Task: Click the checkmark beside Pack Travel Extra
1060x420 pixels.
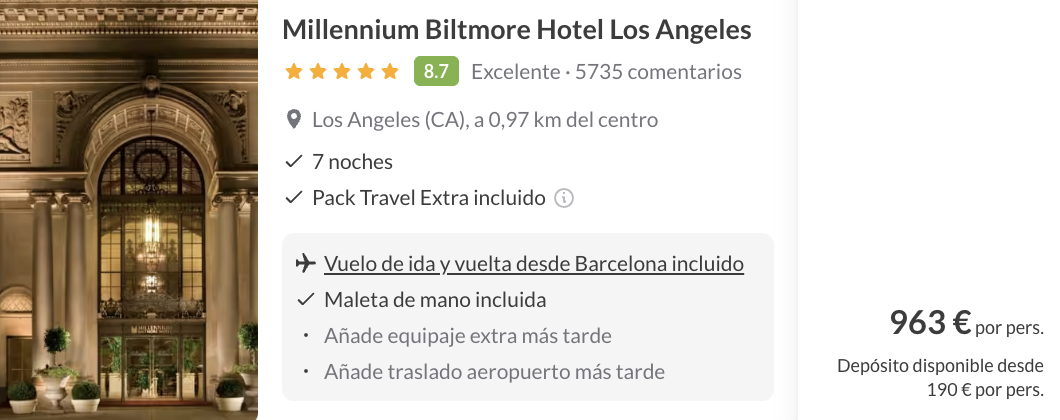Action: (x=294, y=198)
